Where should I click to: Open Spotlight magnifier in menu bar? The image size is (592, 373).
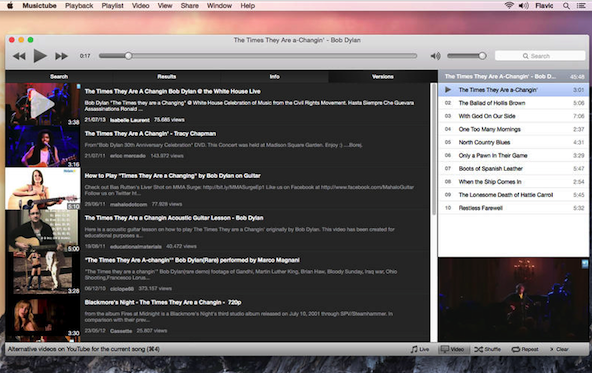(x=566, y=6)
